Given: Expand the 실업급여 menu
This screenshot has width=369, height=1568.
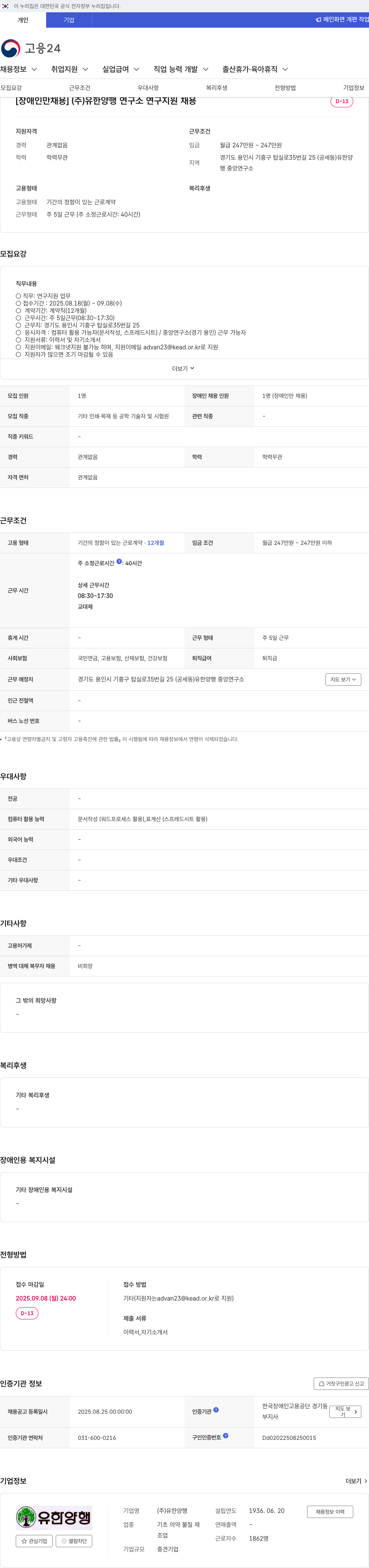Looking at the screenshot, I should [121, 69].
